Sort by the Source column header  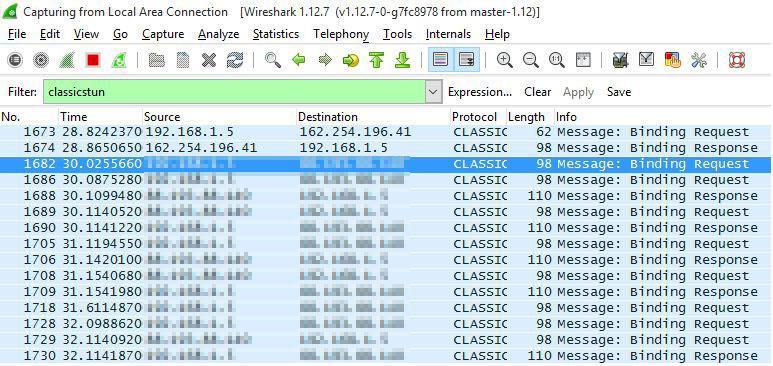[219, 117]
